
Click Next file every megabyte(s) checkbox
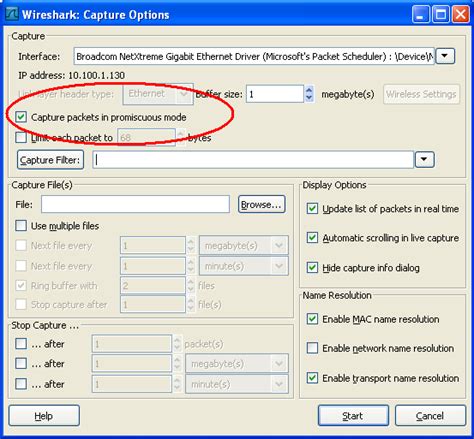(x=21, y=246)
